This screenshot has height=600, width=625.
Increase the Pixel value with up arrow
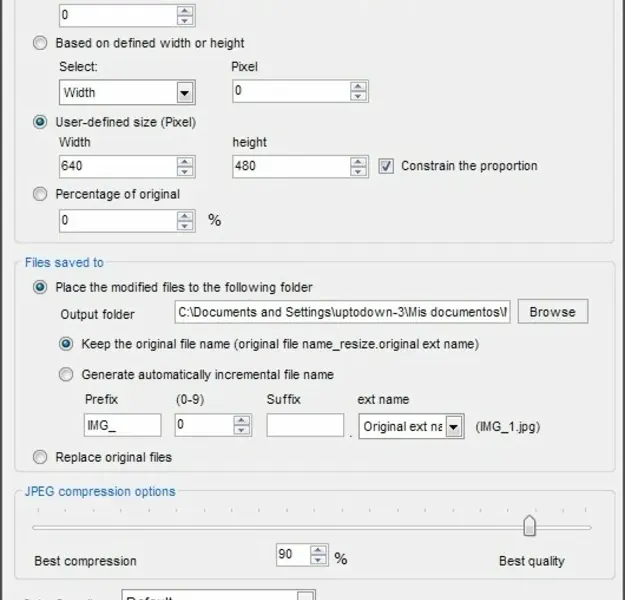pyautogui.click(x=358, y=87)
